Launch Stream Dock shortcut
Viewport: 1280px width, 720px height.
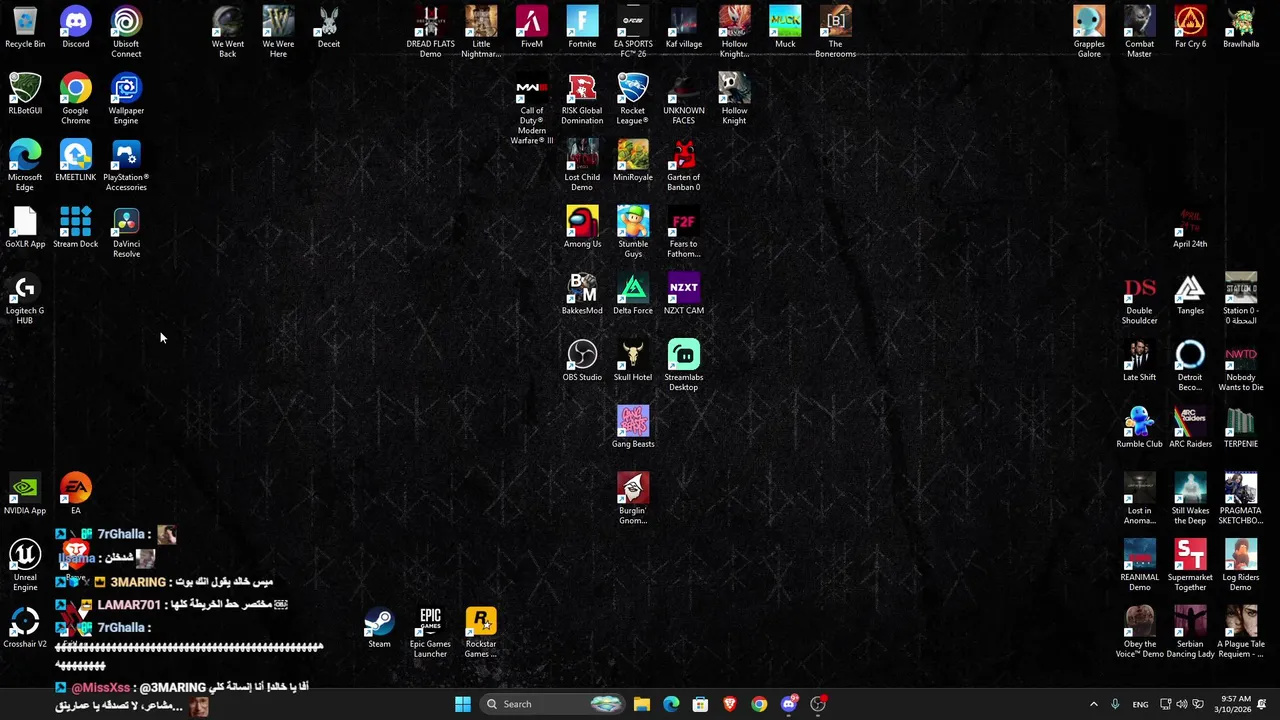coord(75,228)
